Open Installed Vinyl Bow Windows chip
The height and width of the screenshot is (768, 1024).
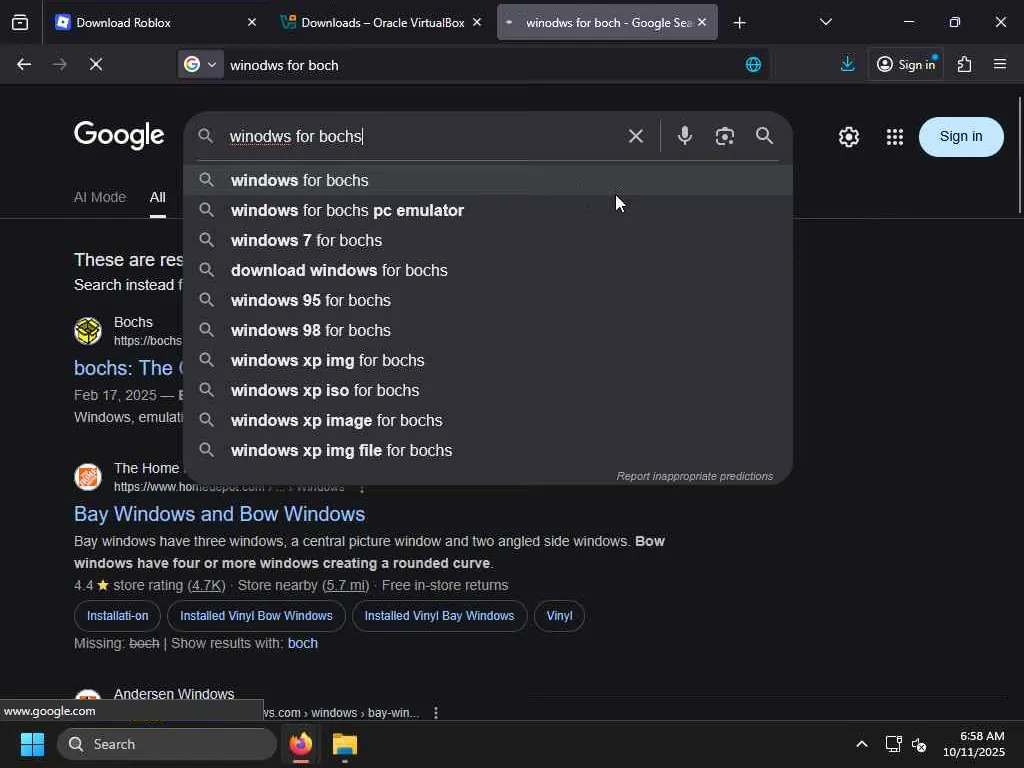pyautogui.click(x=256, y=616)
